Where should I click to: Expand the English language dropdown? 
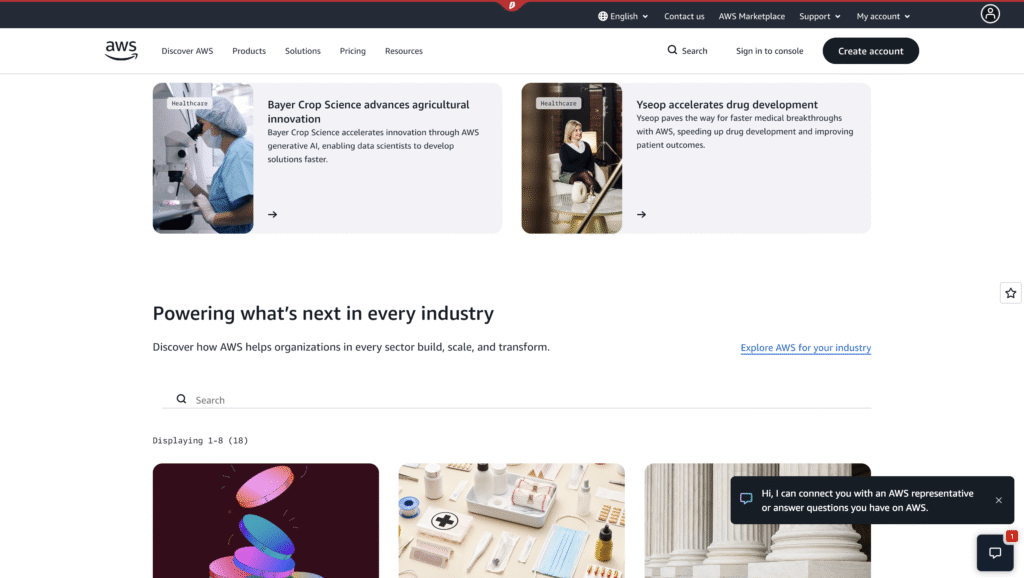coord(623,16)
